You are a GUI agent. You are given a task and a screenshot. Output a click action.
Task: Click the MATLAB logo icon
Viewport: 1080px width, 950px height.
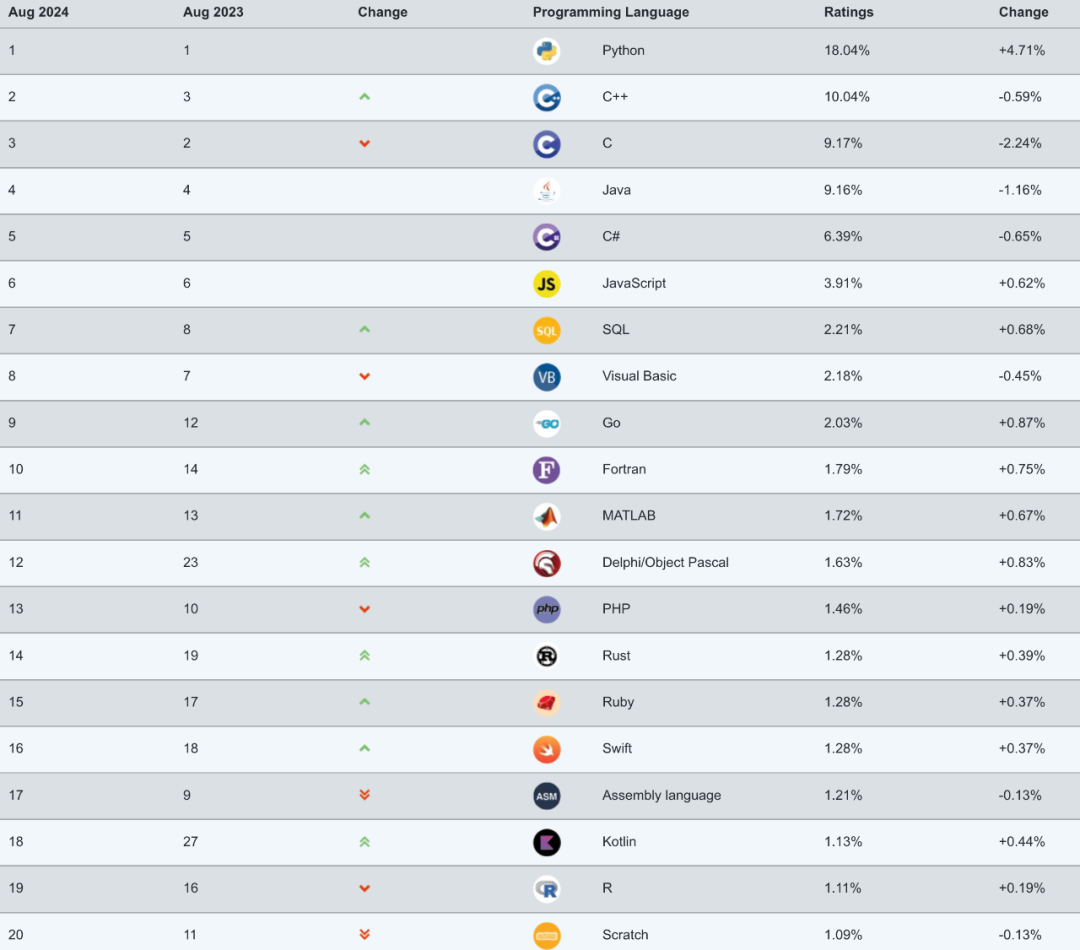coord(546,517)
